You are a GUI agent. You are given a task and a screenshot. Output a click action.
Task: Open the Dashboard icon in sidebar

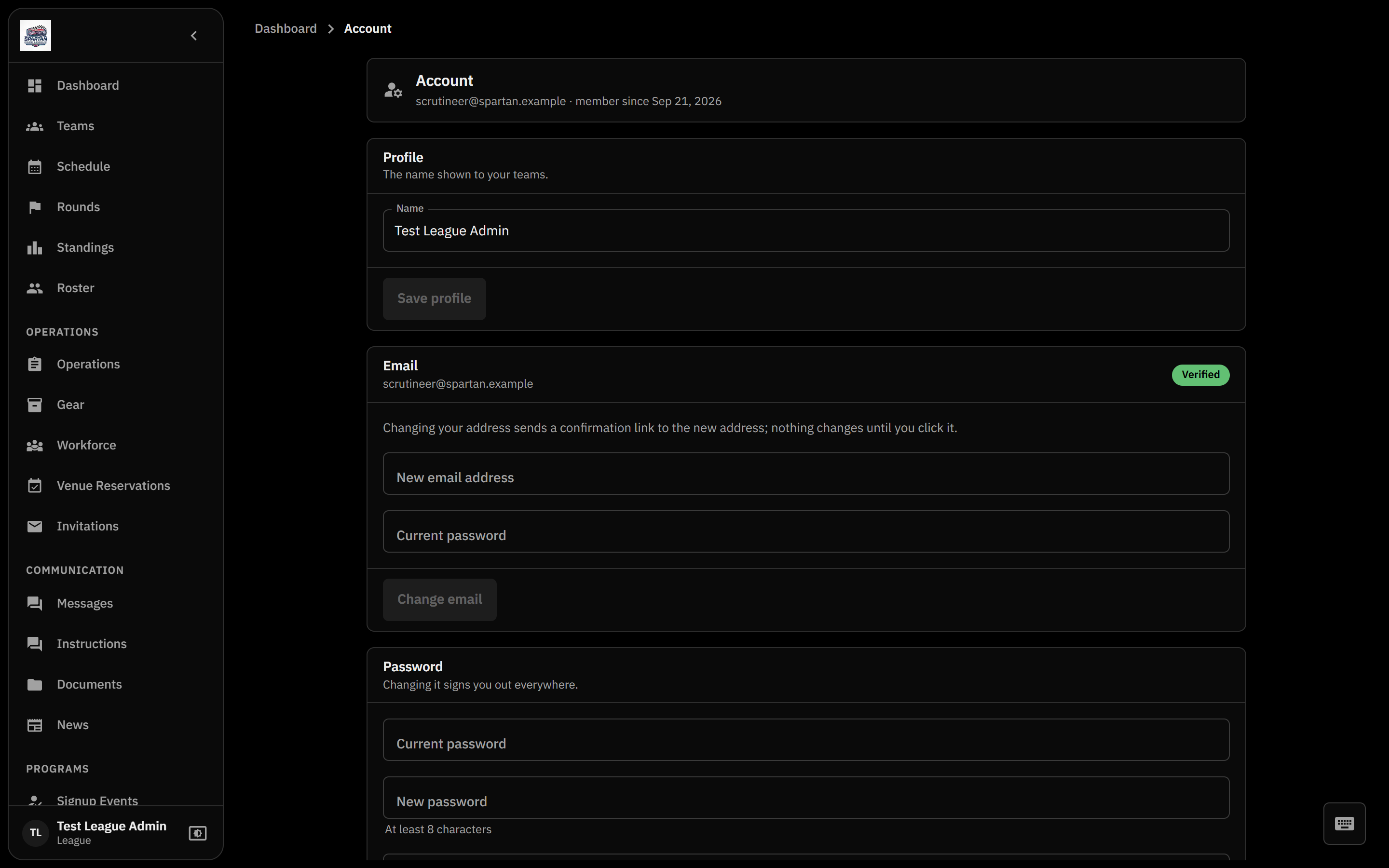pos(34,85)
